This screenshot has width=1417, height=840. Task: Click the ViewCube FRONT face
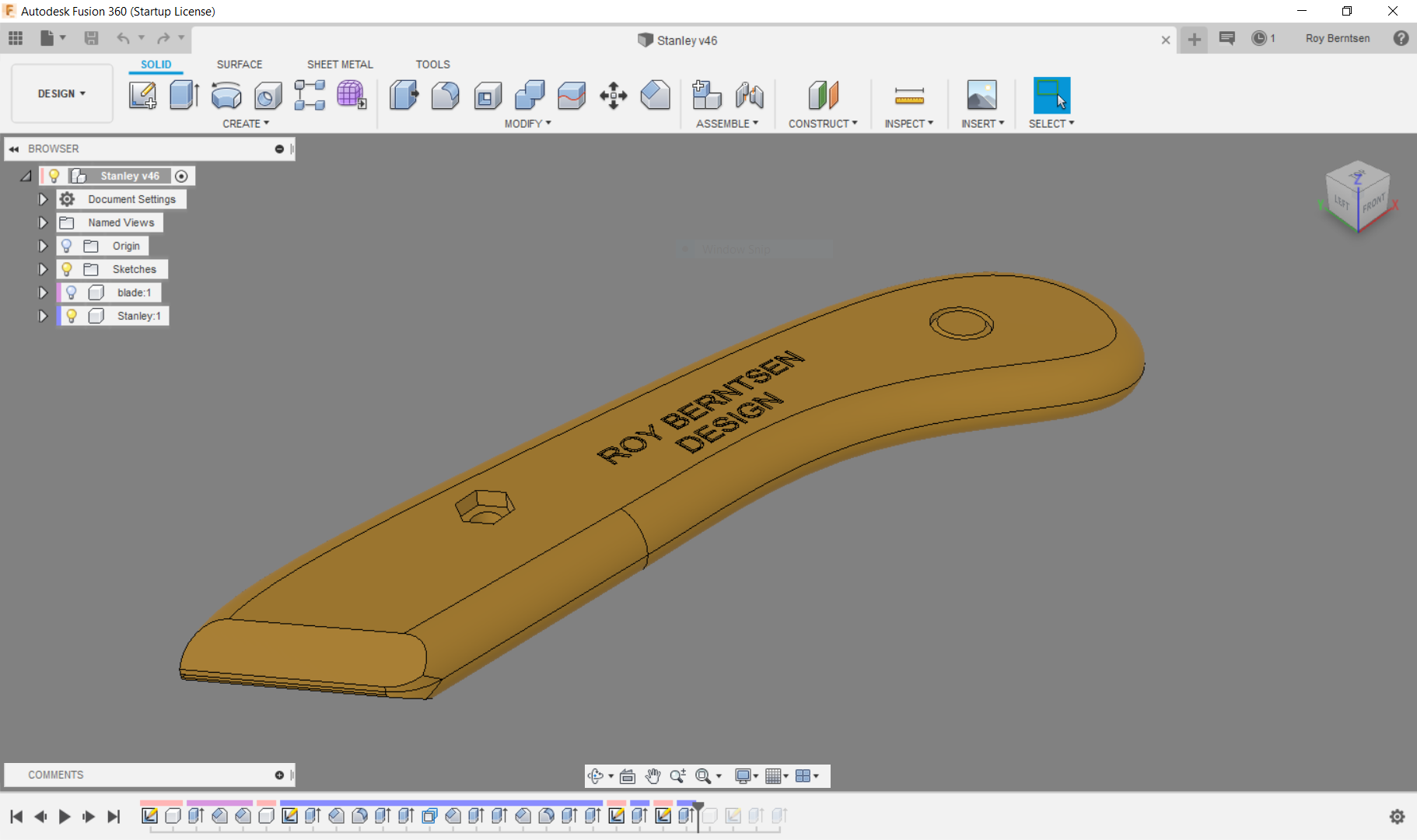(x=1373, y=204)
